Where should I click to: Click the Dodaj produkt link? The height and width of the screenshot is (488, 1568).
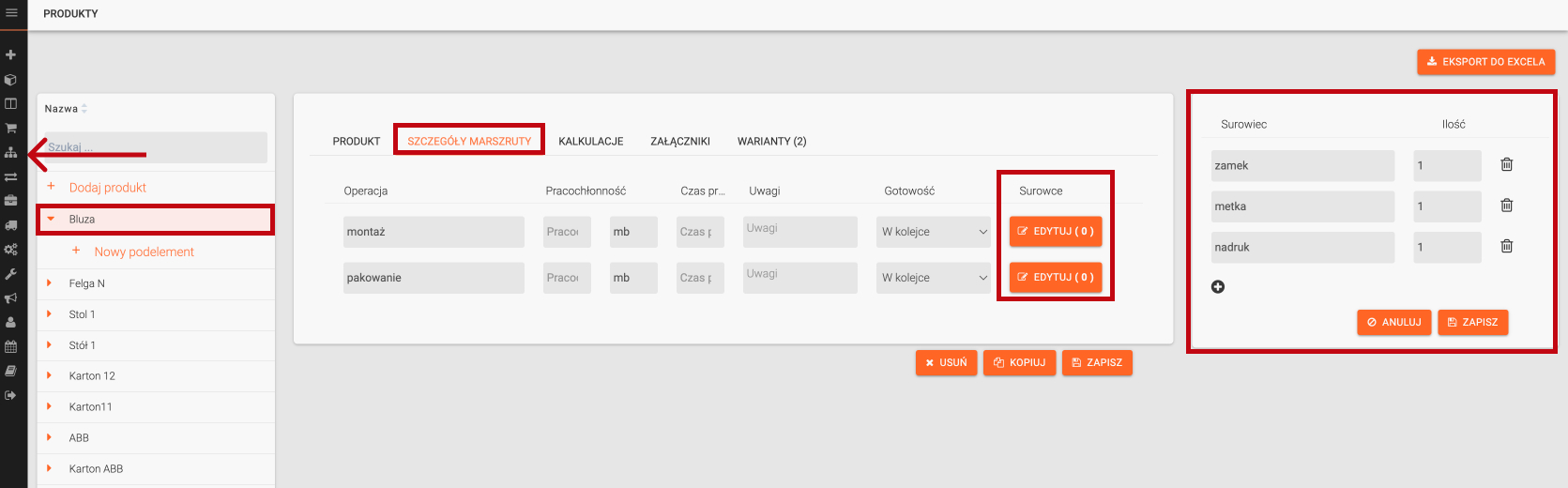tap(107, 188)
